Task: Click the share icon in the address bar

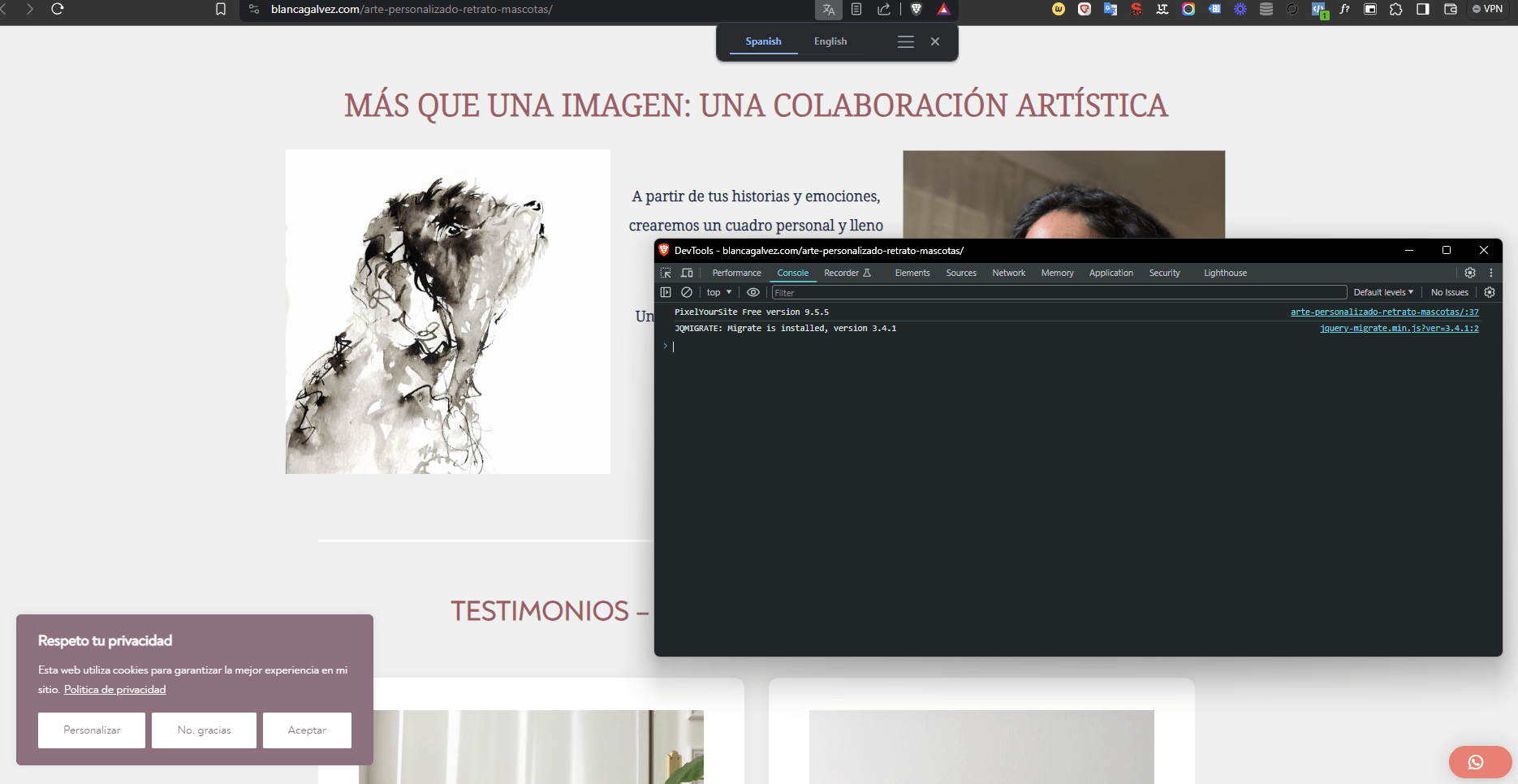Action: pyautogui.click(x=884, y=9)
